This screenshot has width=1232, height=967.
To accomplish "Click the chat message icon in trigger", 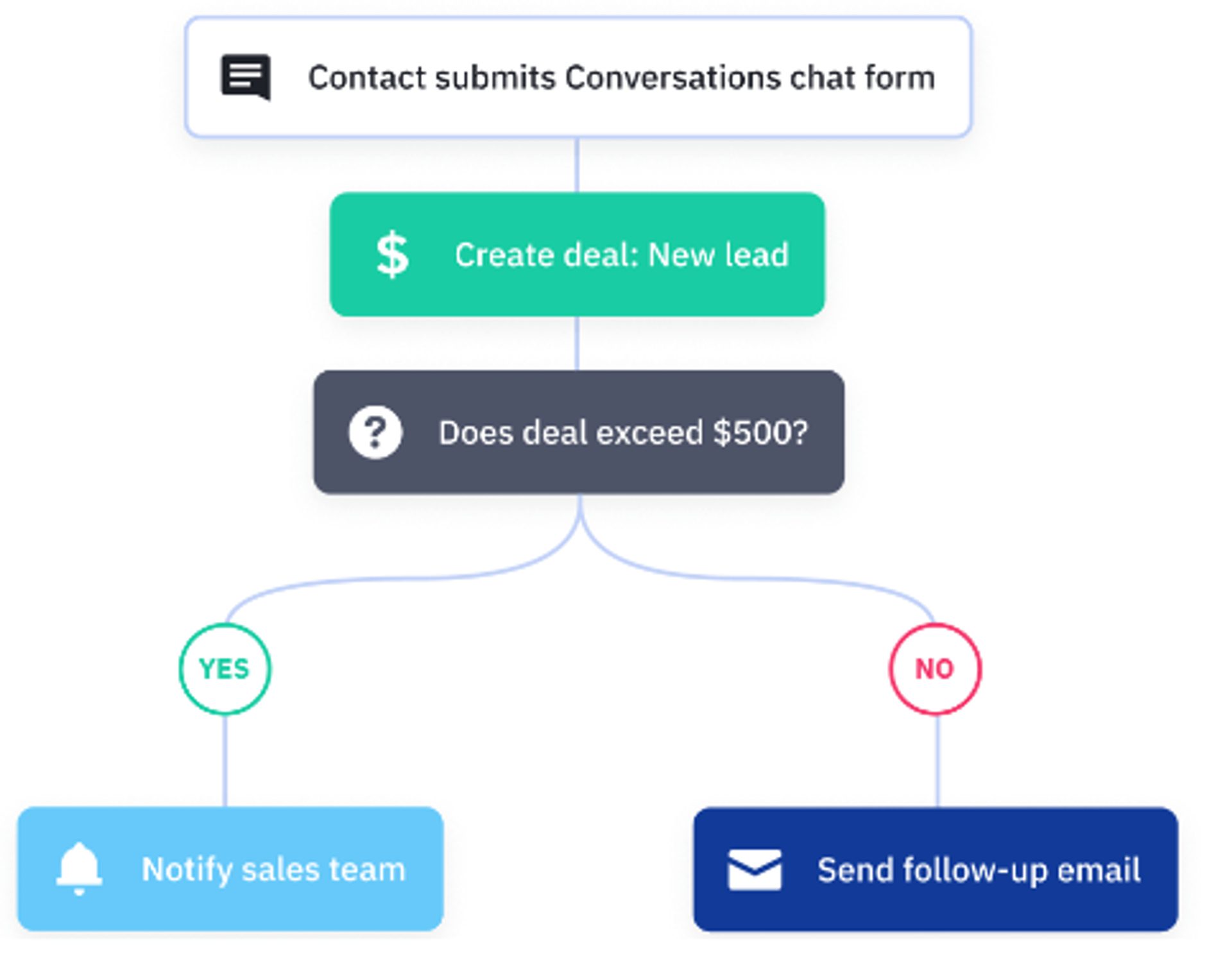I will 246,77.
